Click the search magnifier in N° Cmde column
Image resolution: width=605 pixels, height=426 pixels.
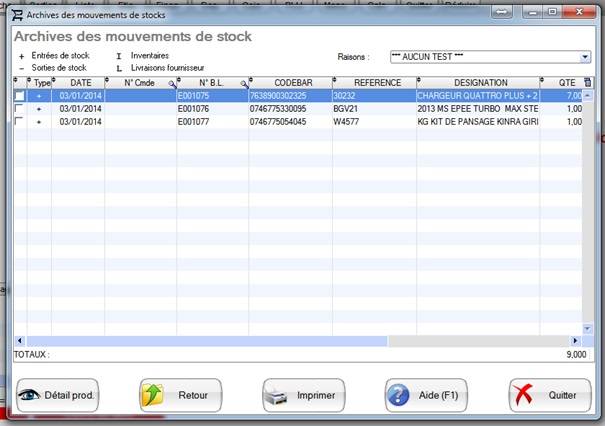171,83
